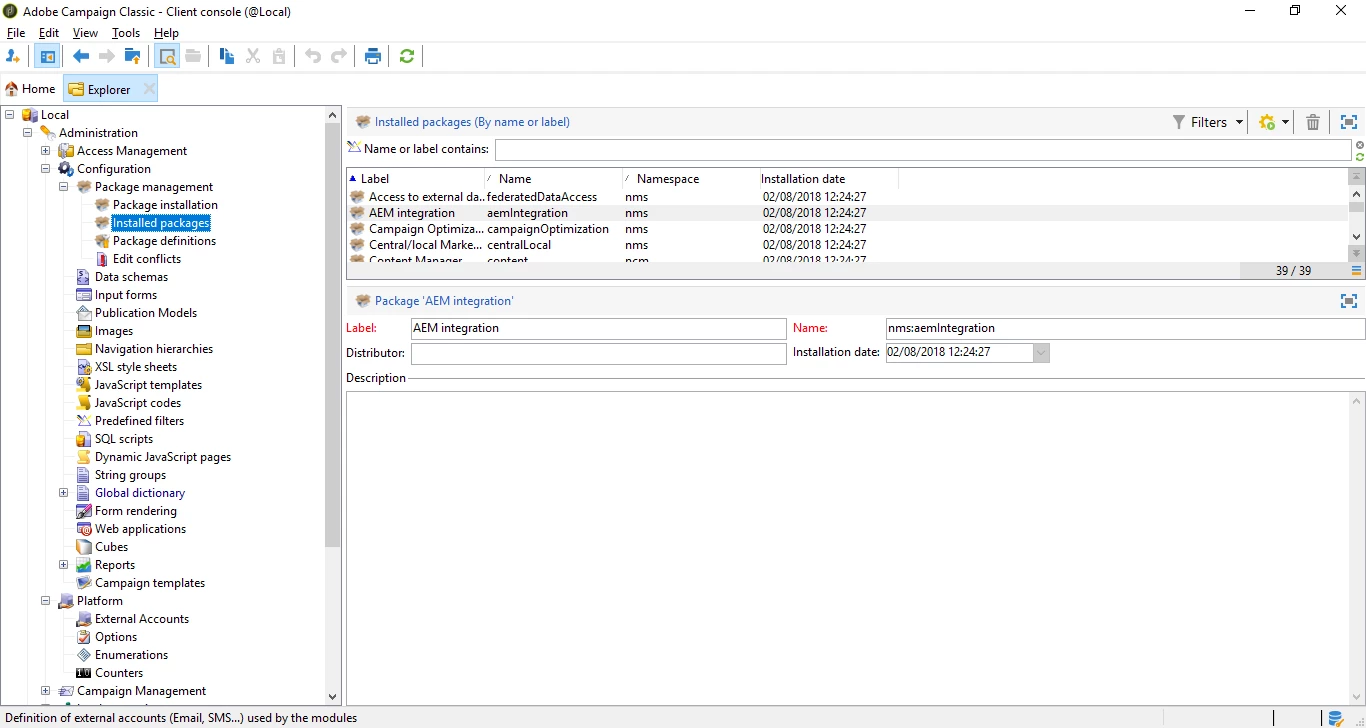Viewport: 1366px width, 728px height.
Task: Open the gear actions dropdown
Action: click(1273, 122)
